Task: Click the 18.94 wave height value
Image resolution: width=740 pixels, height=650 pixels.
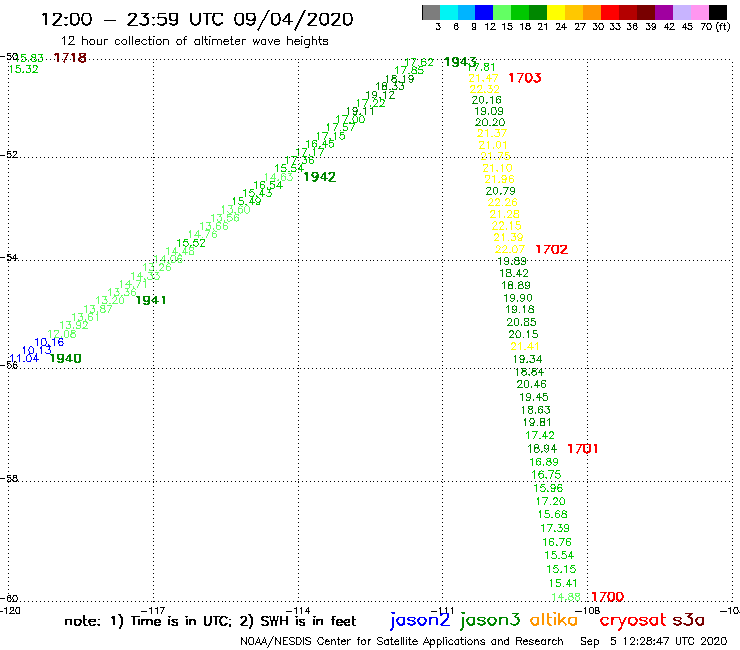Action: 542,448
